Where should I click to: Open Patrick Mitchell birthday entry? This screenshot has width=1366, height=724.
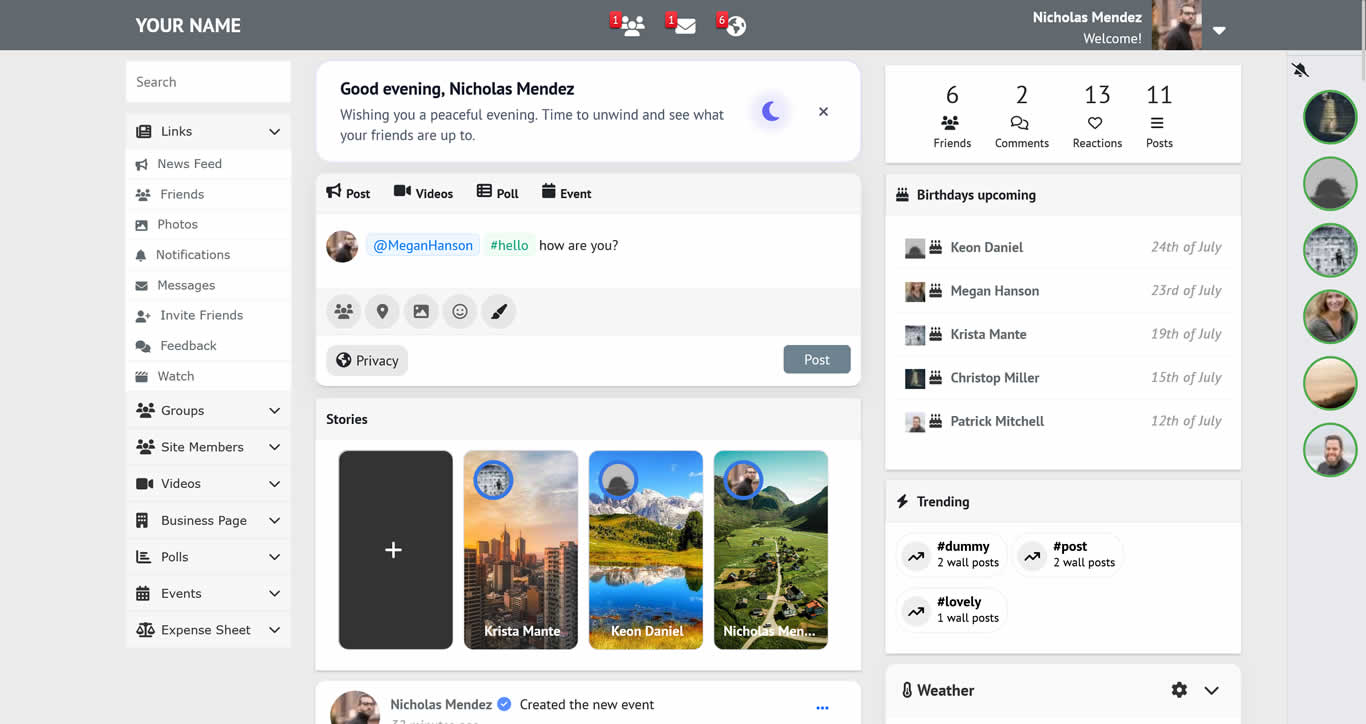pos(1063,421)
